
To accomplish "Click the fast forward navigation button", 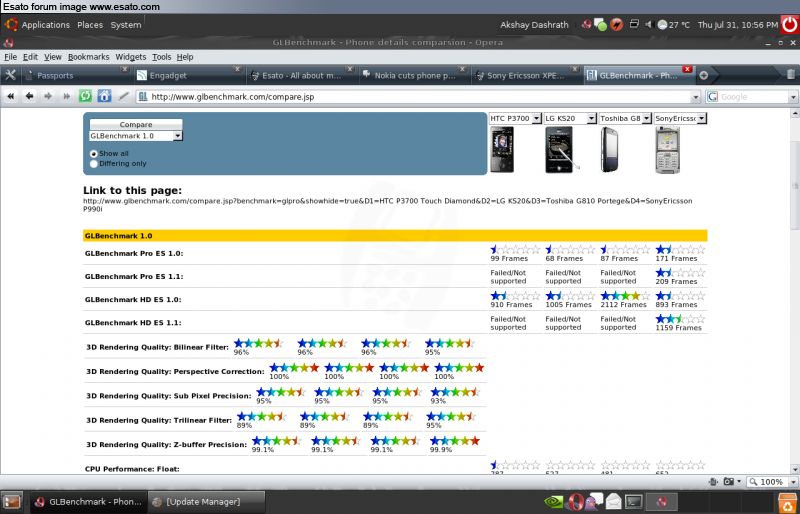I will (66, 96).
